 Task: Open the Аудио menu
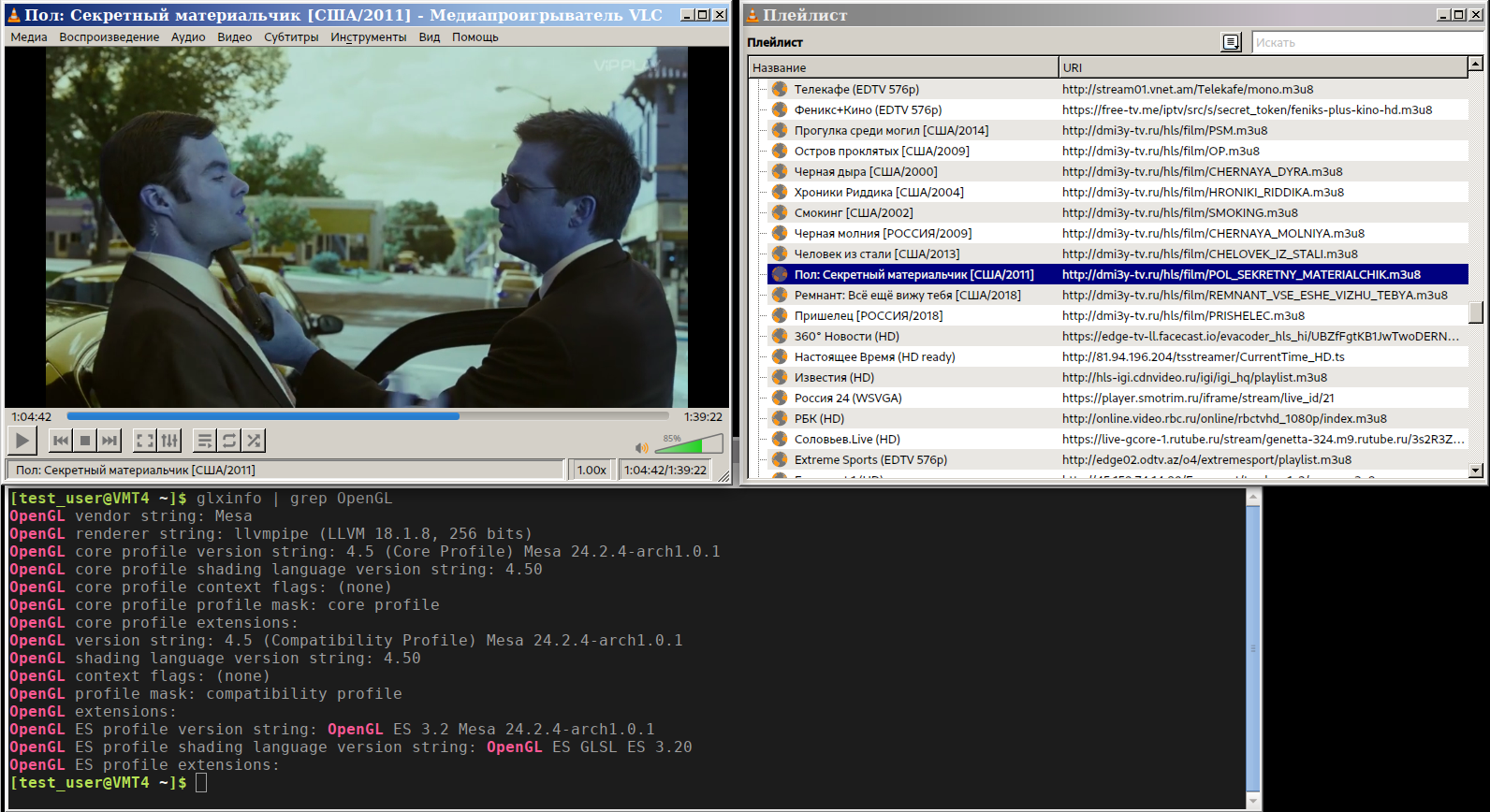tap(188, 37)
